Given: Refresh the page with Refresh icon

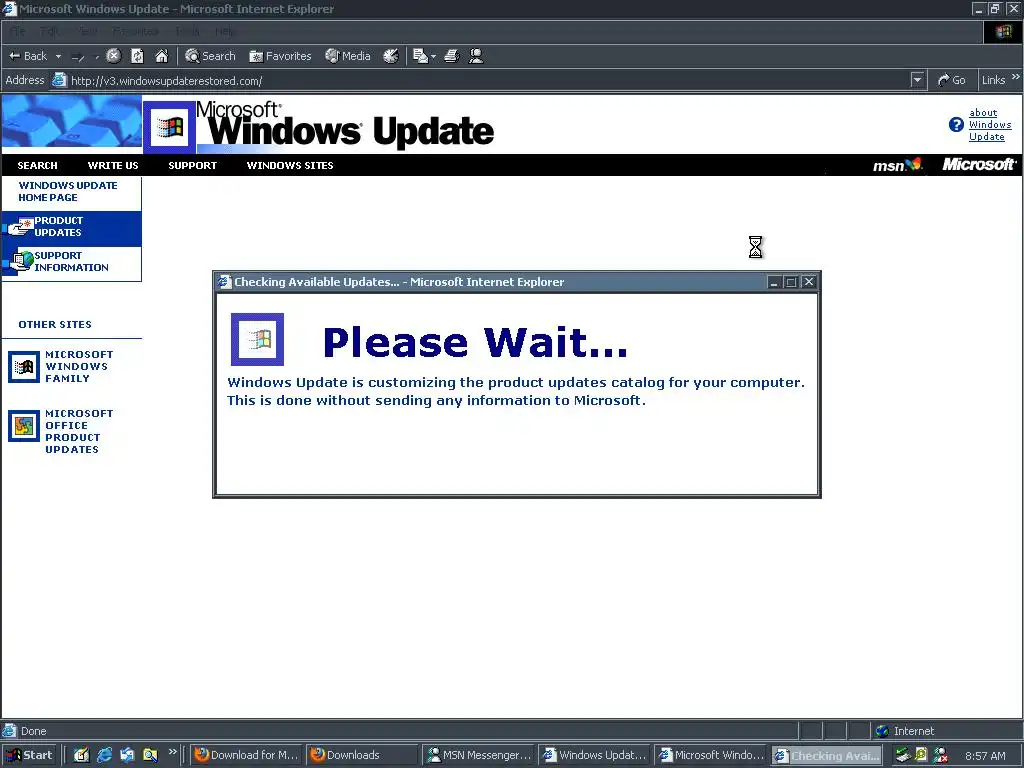Looking at the screenshot, I should (x=137, y=56).
